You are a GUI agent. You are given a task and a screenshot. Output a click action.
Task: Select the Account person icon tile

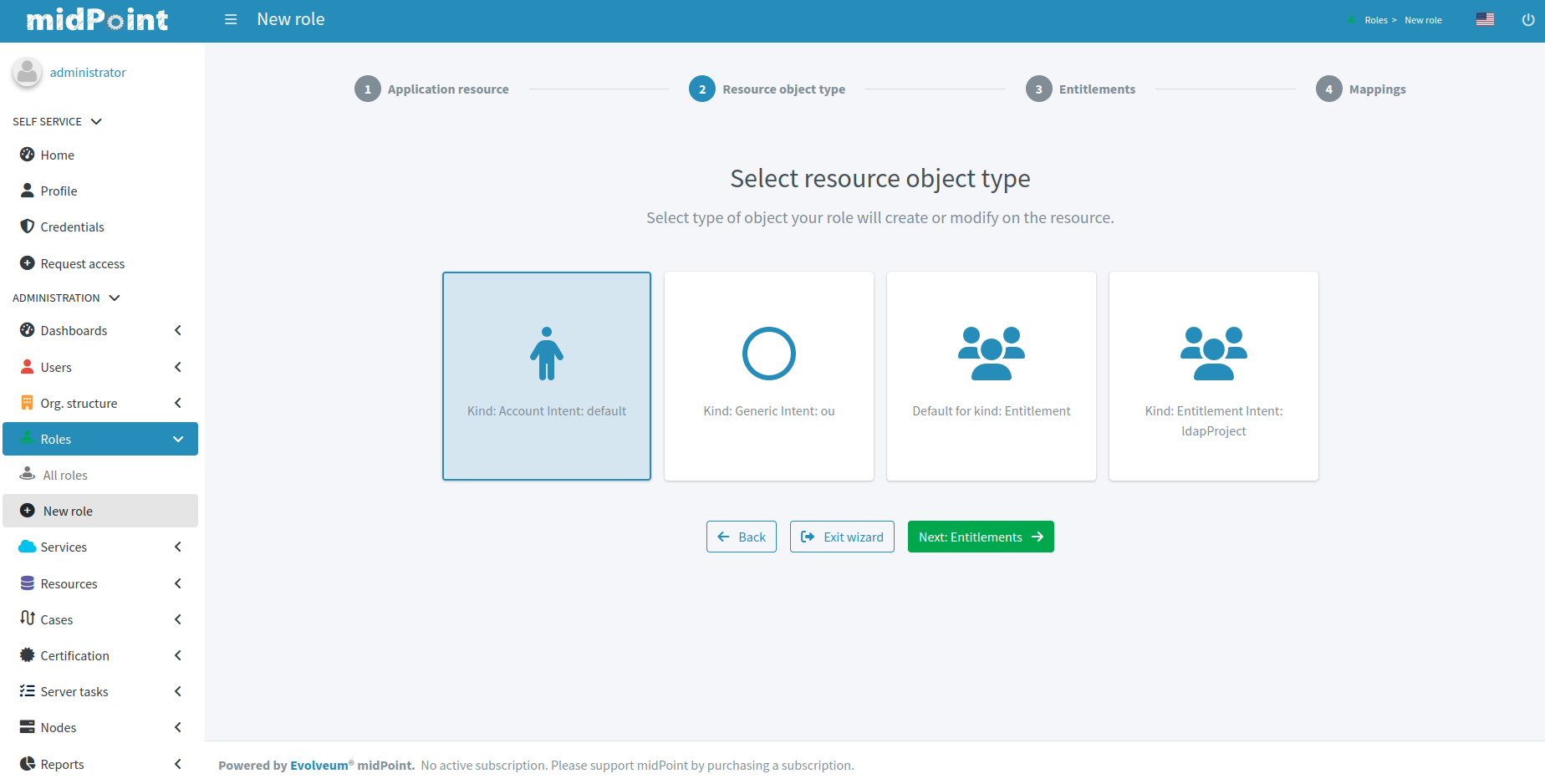pyautogui.click(x=546, y=354)
